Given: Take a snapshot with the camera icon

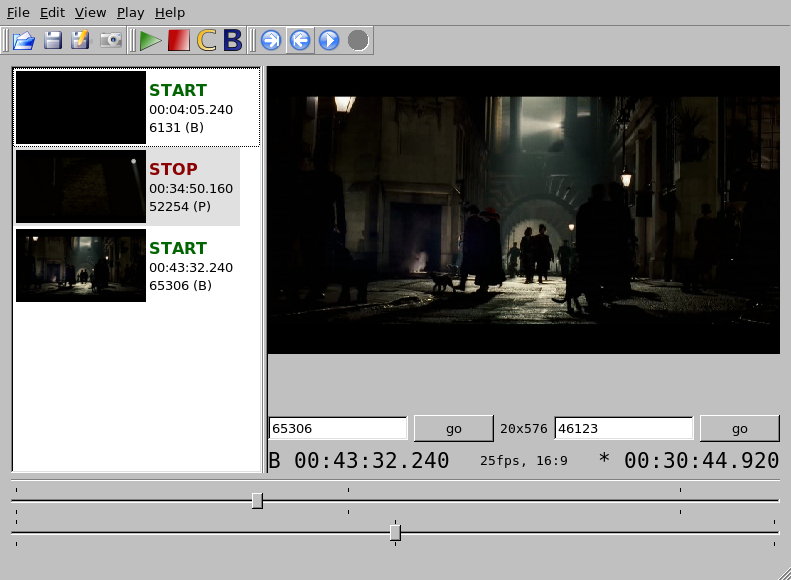Looking at the screenshot, I should [x=110, y=40].
